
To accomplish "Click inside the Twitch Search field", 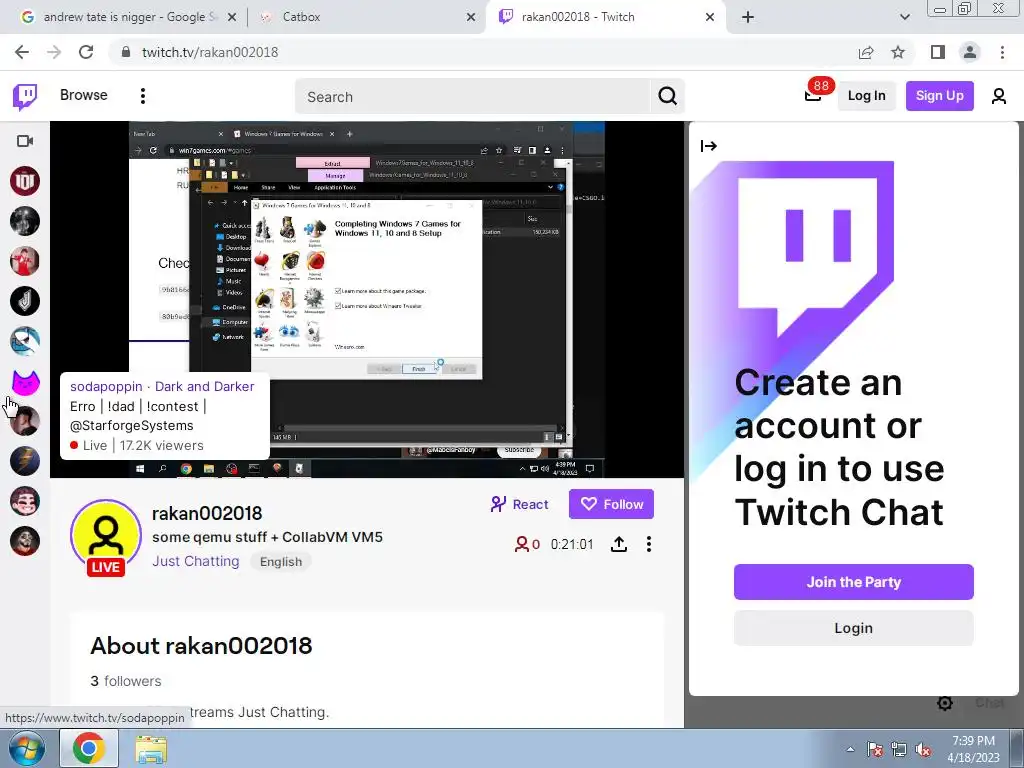I will coord(473,97).
